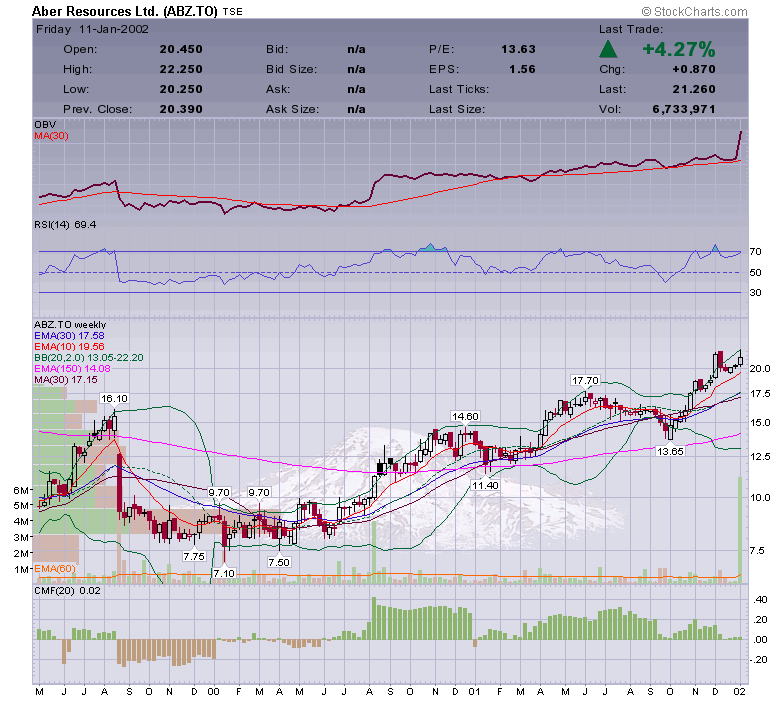Screen dimensions: 780x702
Task: Click the 11.40 price low annotation
Action: click(x=485, y=485)
